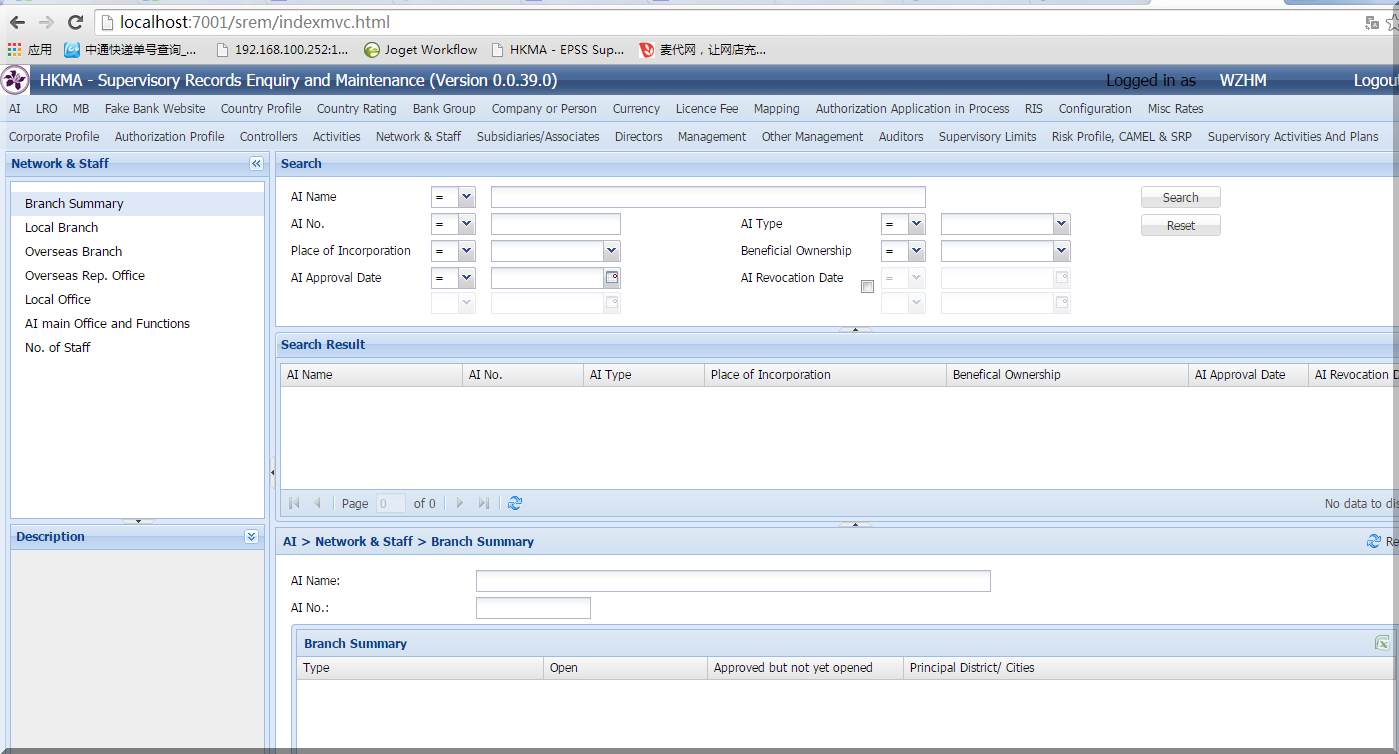Click the browser reload button
Viewport: 1399px width, 754px height.
(x=75, y=22)
